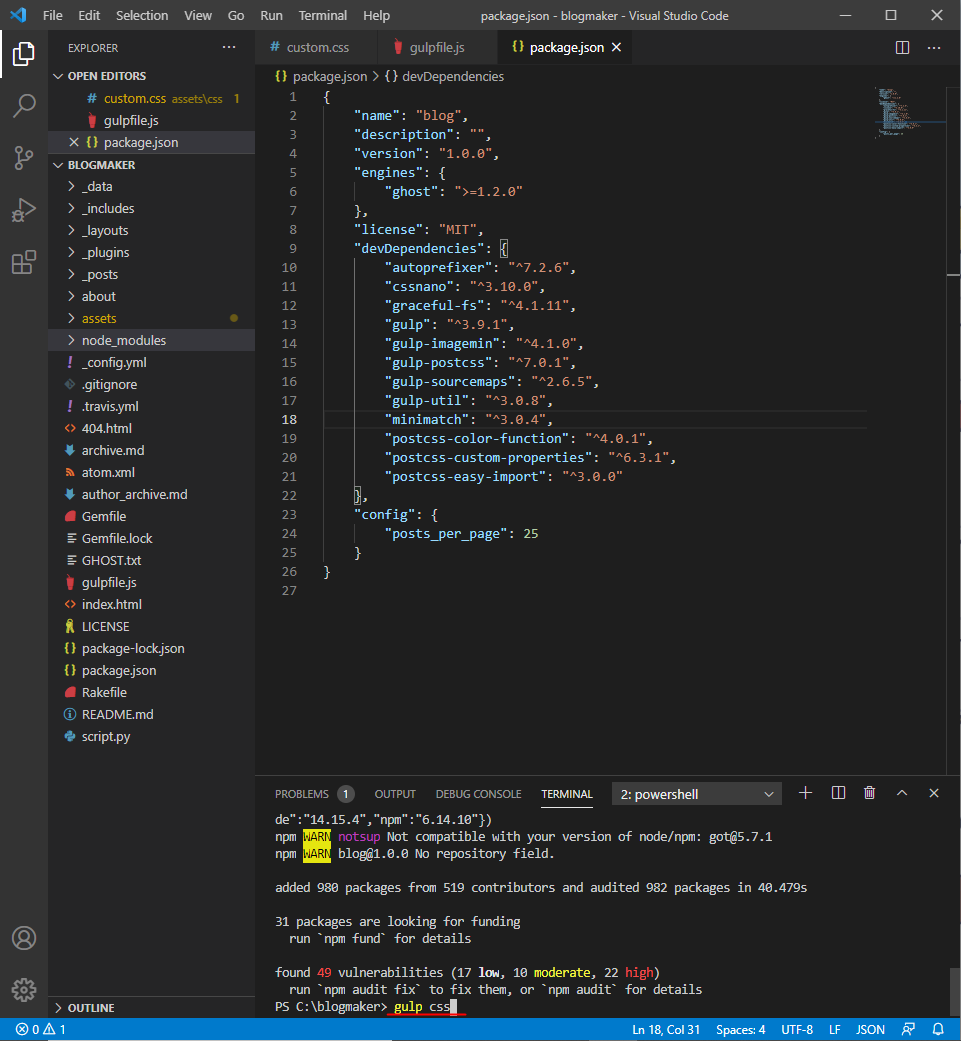Open Accounts menu icon

click(24, 937)
